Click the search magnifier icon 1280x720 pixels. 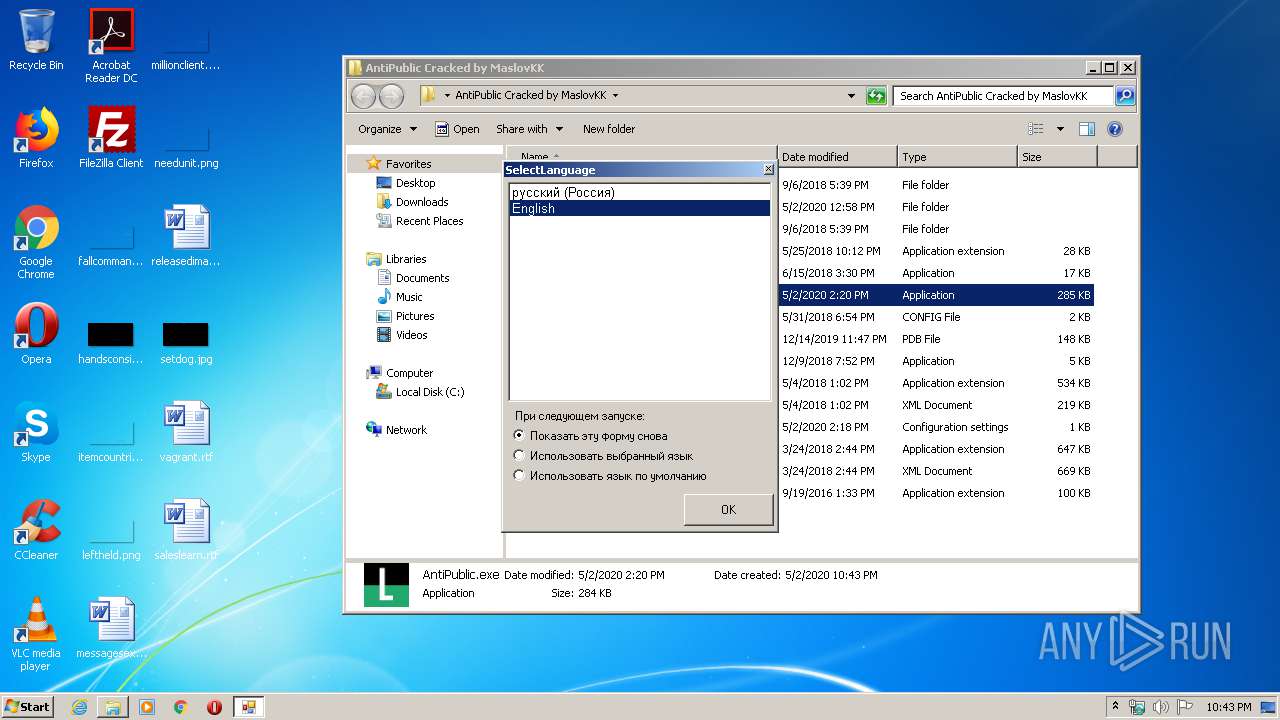1125,96
